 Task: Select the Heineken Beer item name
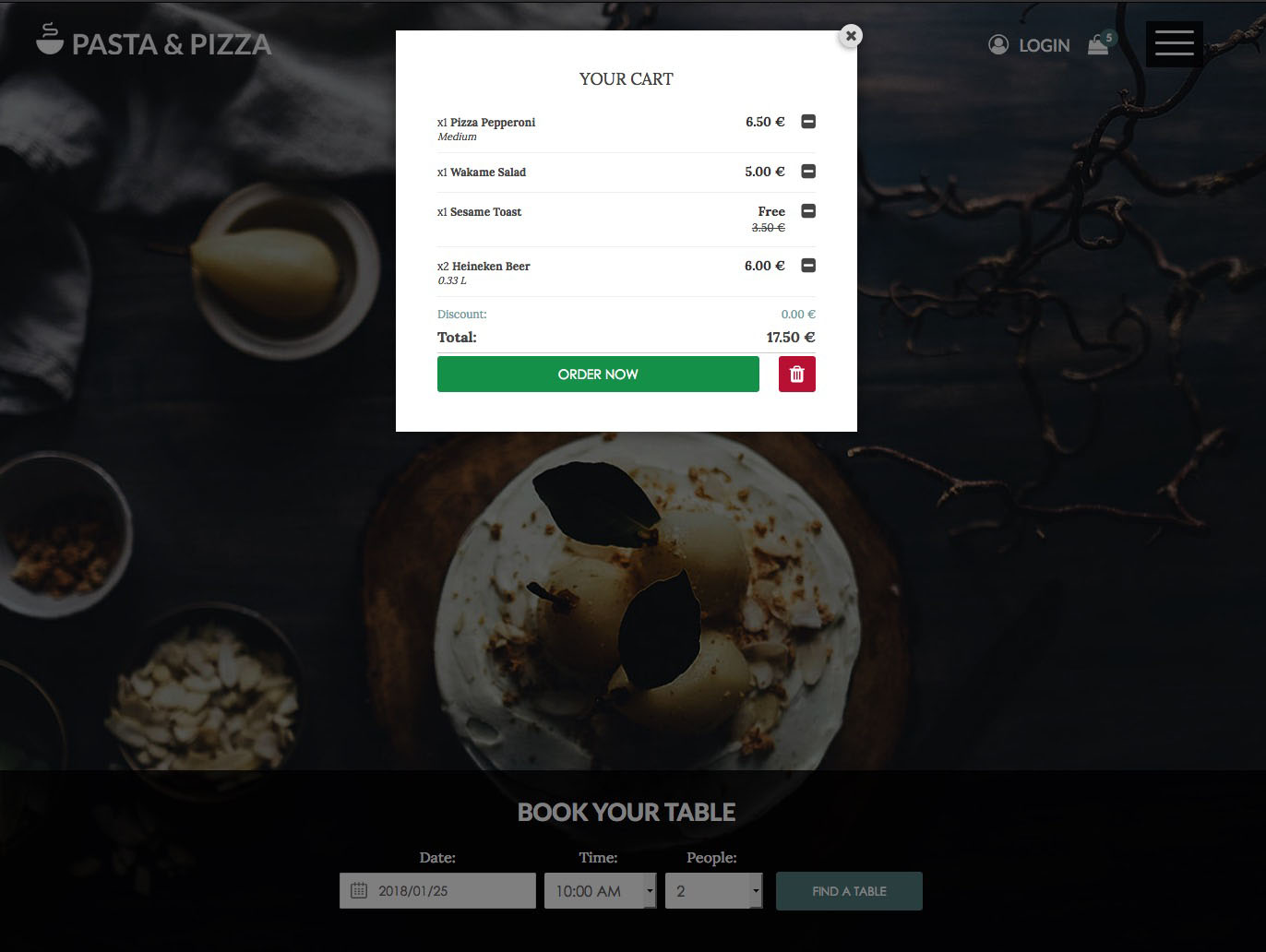[x=491, y=267]
